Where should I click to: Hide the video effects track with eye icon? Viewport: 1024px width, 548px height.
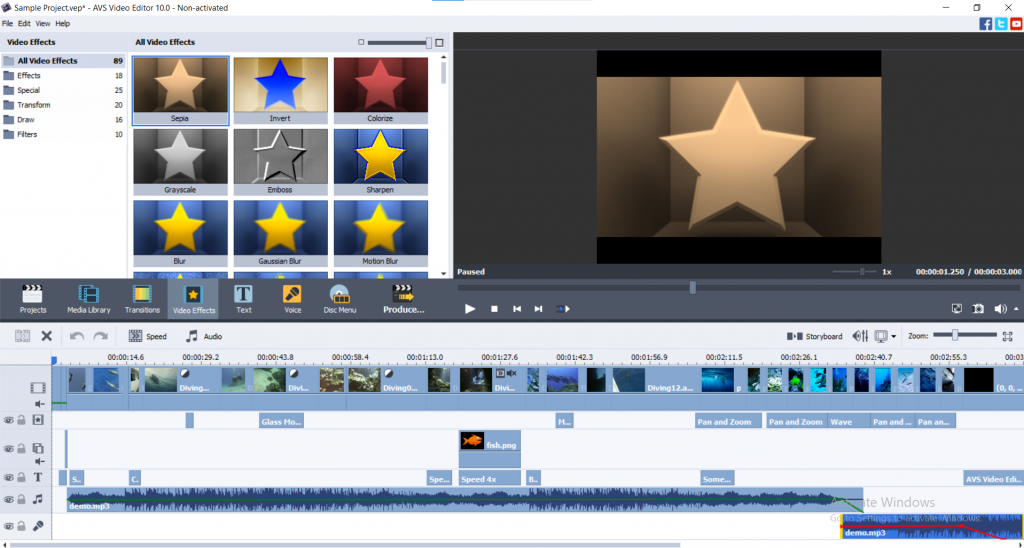[8, 421]
